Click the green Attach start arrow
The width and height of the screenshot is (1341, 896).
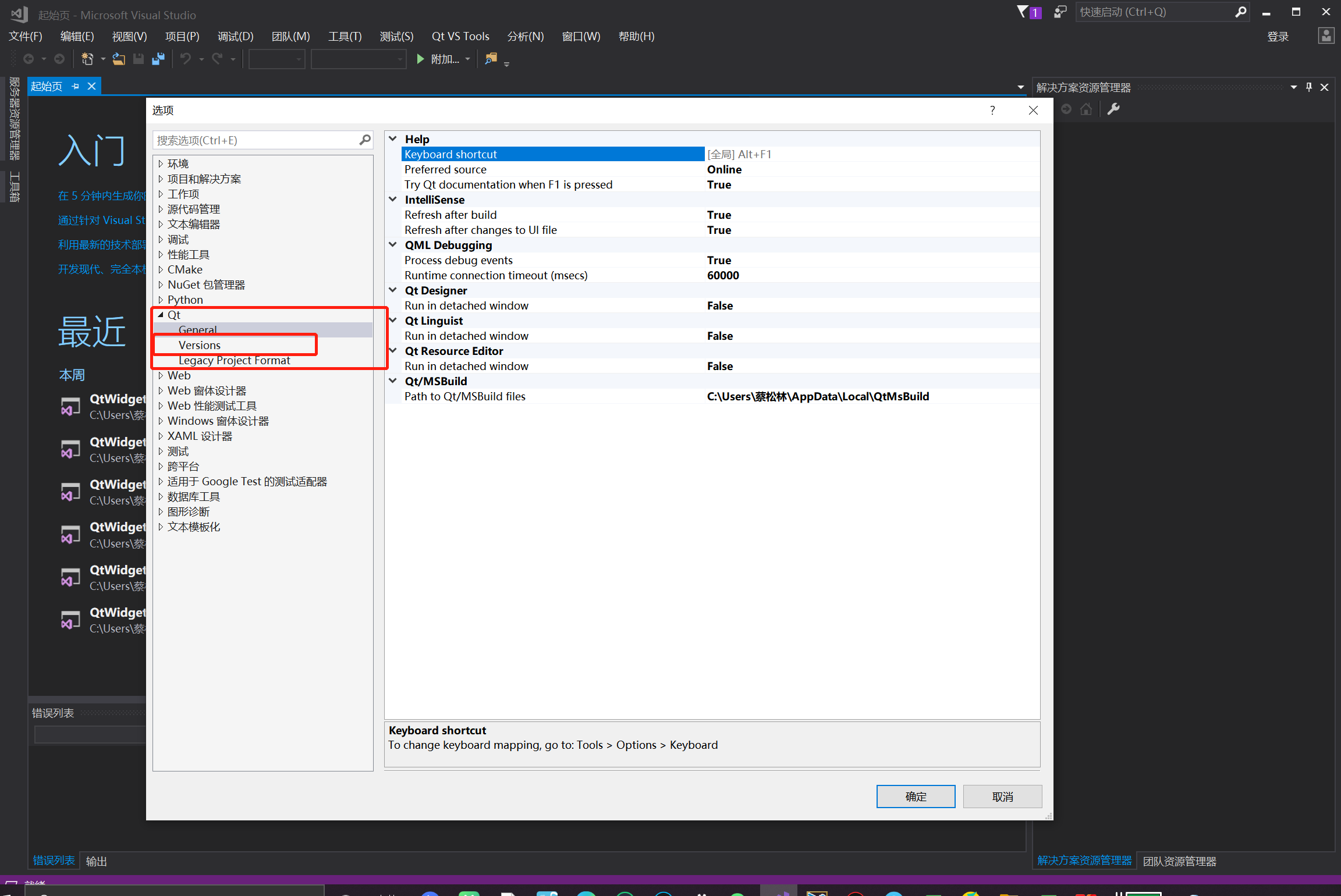click(x=420, y=59)
